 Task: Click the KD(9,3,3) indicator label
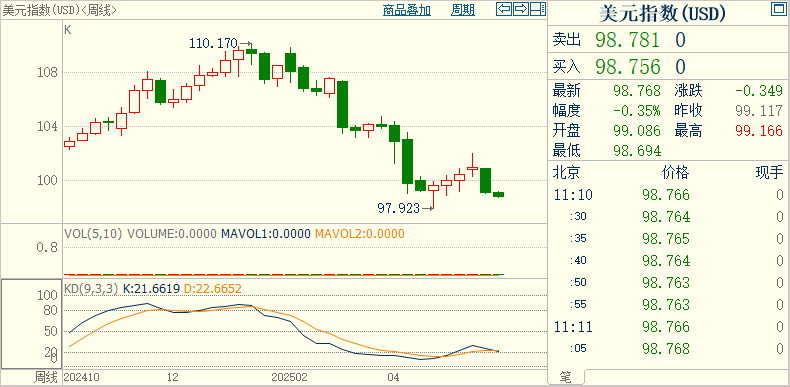(91, 289)
